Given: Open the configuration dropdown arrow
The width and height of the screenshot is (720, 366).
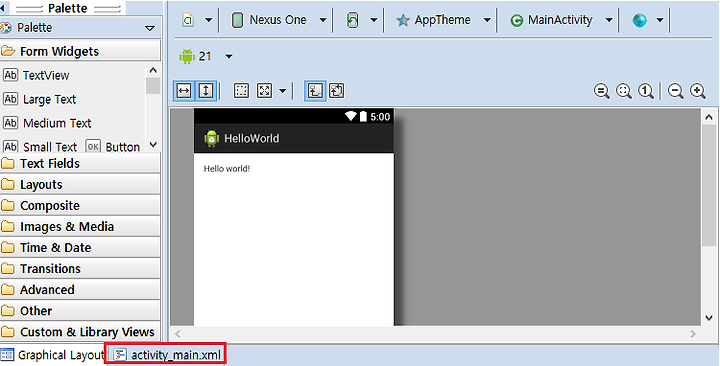Looking at the screenshot, I should [x=208, y=20].
